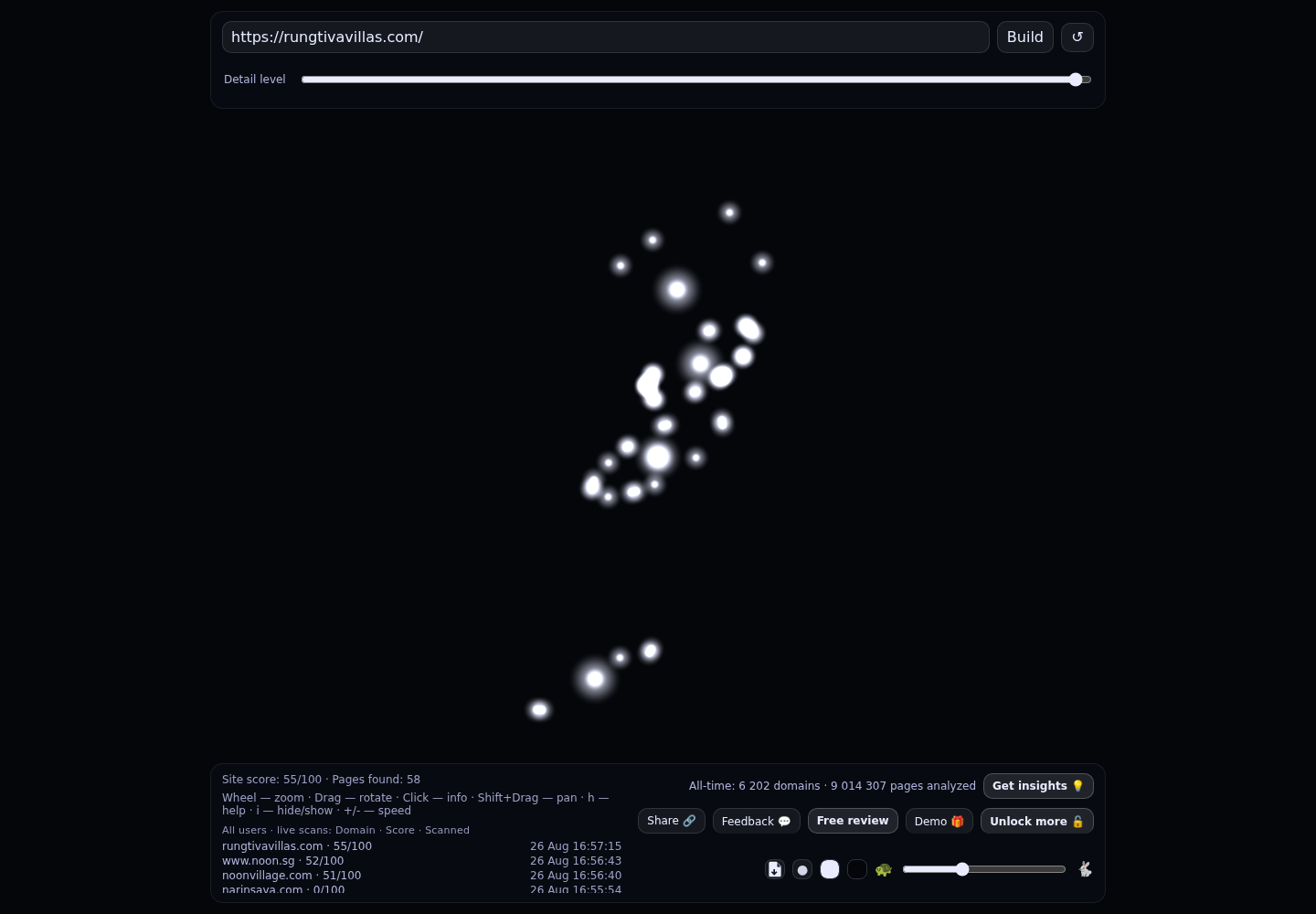The image size is (1316, 914).
Task: Select the www.noon.sg scan row
Action: click(421, 861)
